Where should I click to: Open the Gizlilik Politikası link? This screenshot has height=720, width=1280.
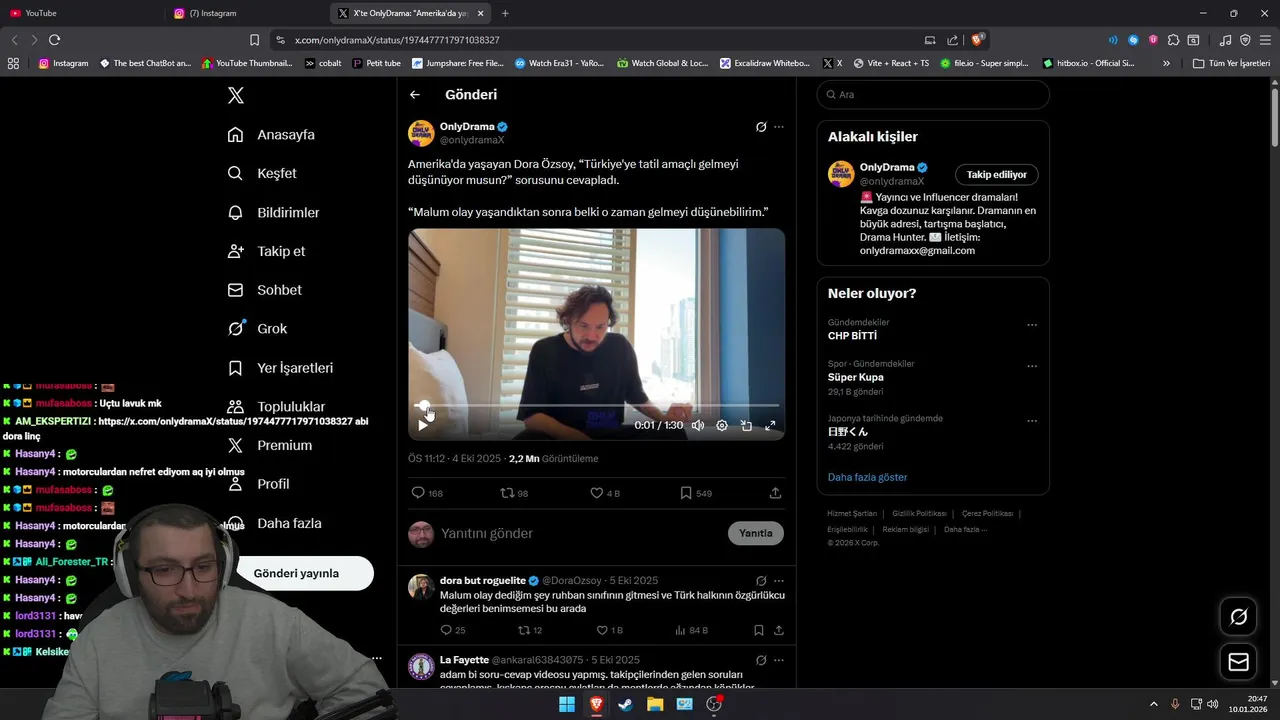(x=920, y=513)
